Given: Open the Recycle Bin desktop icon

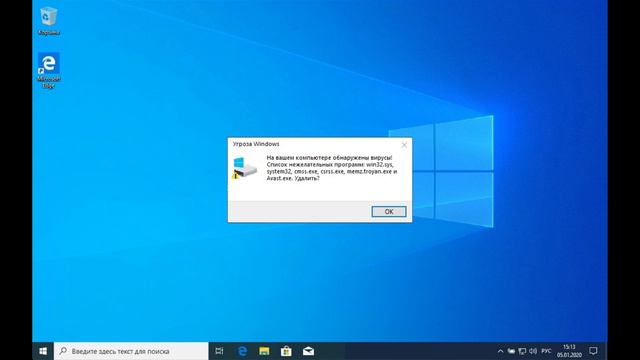Looking at the screenshot, I should pos(49,21).
